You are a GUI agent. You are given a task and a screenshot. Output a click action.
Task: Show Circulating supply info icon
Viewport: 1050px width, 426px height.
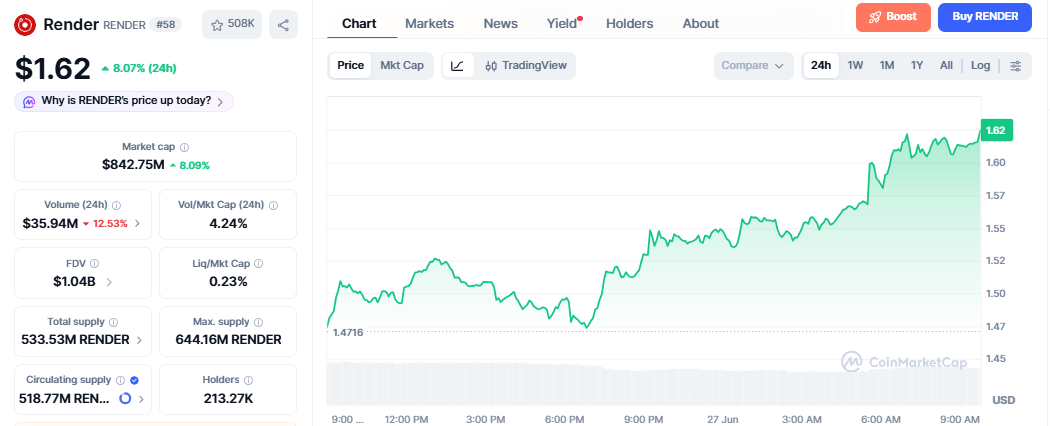click(x=121, y=380)
